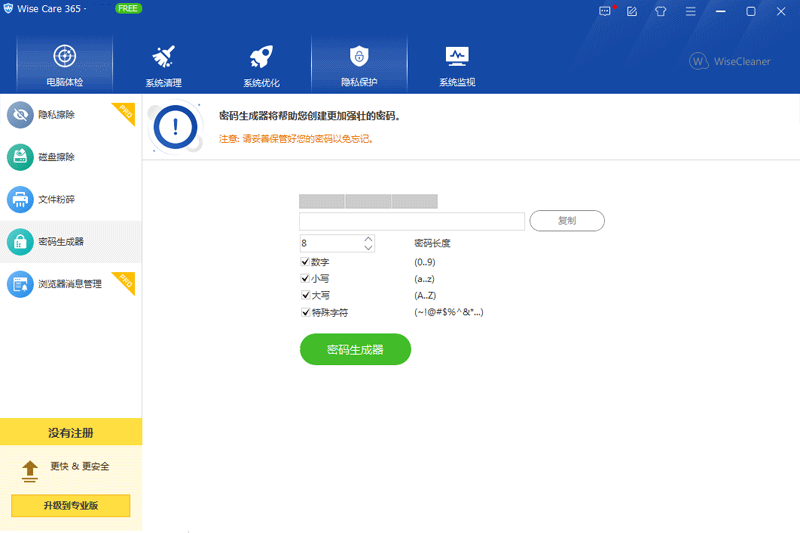Screen dimensions: 800x533
Task: Click the generated password text field
Action: (412, 221)
